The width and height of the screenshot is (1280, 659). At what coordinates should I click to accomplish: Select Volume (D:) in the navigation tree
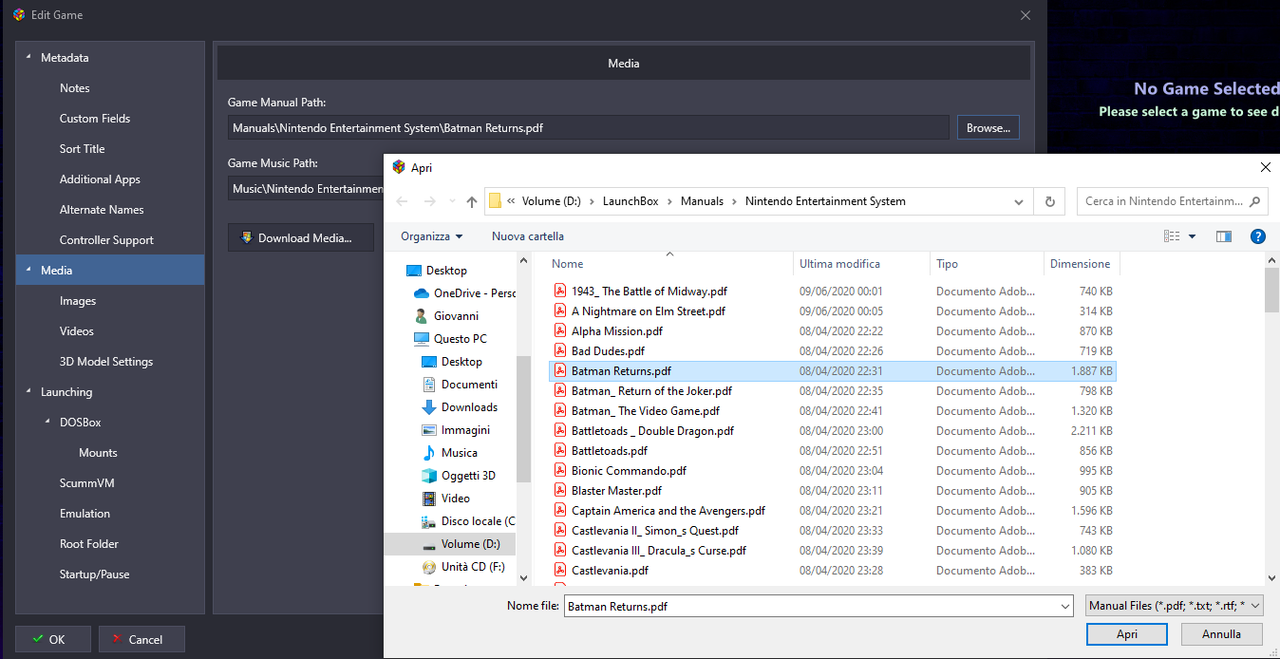click(x=450, y=544)
